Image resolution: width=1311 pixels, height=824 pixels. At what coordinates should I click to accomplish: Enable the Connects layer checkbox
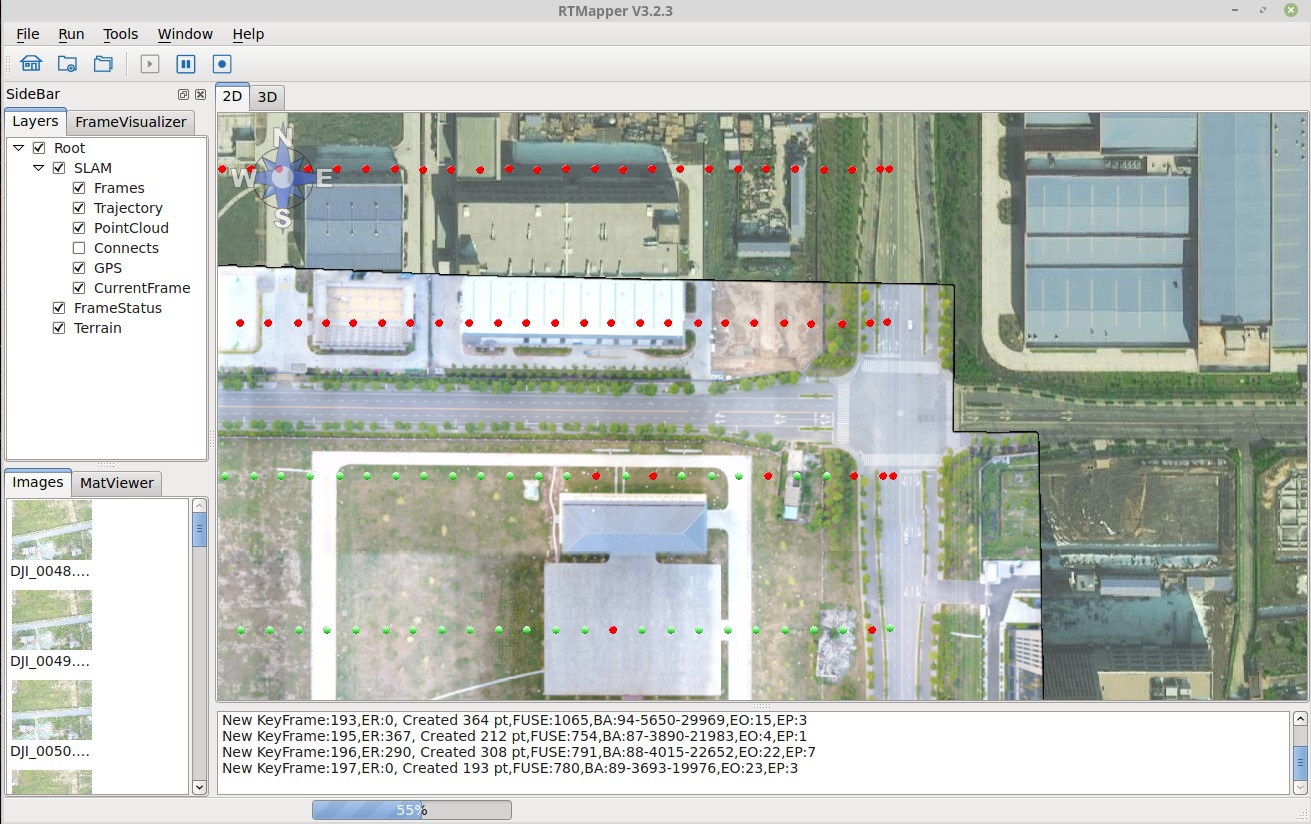[x=79, y=248]
